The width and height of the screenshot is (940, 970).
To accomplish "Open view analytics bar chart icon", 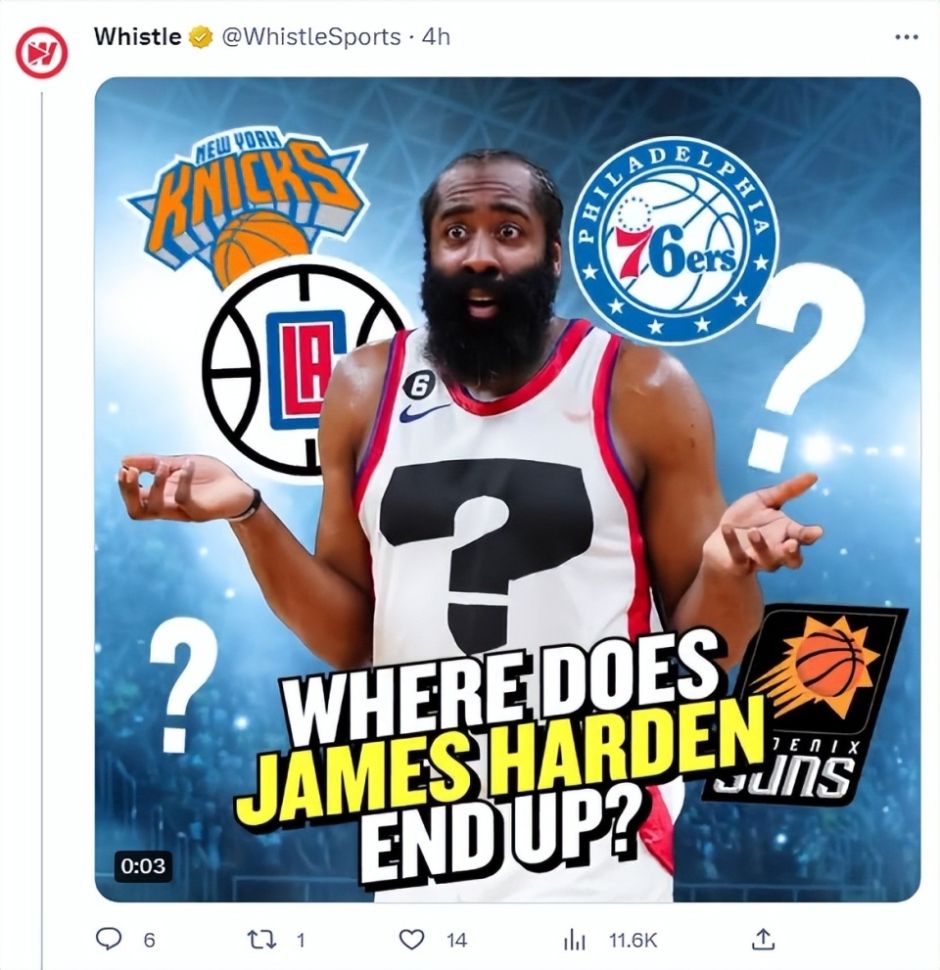I will click(573, 940).
